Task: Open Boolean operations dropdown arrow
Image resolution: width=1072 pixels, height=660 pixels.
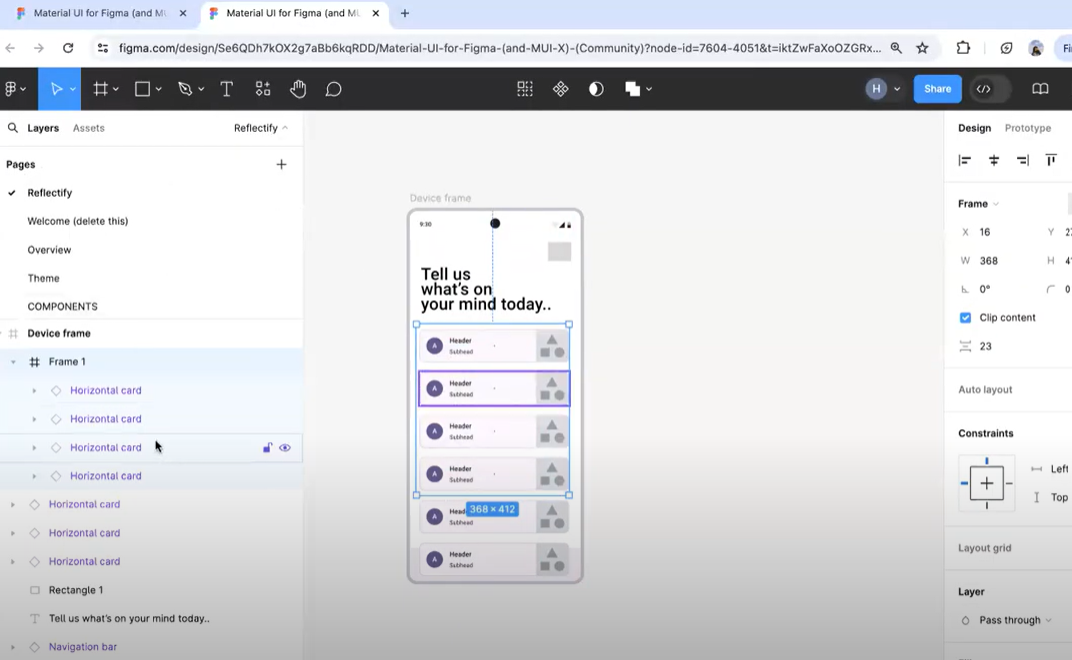Action: tap(649, 89)
